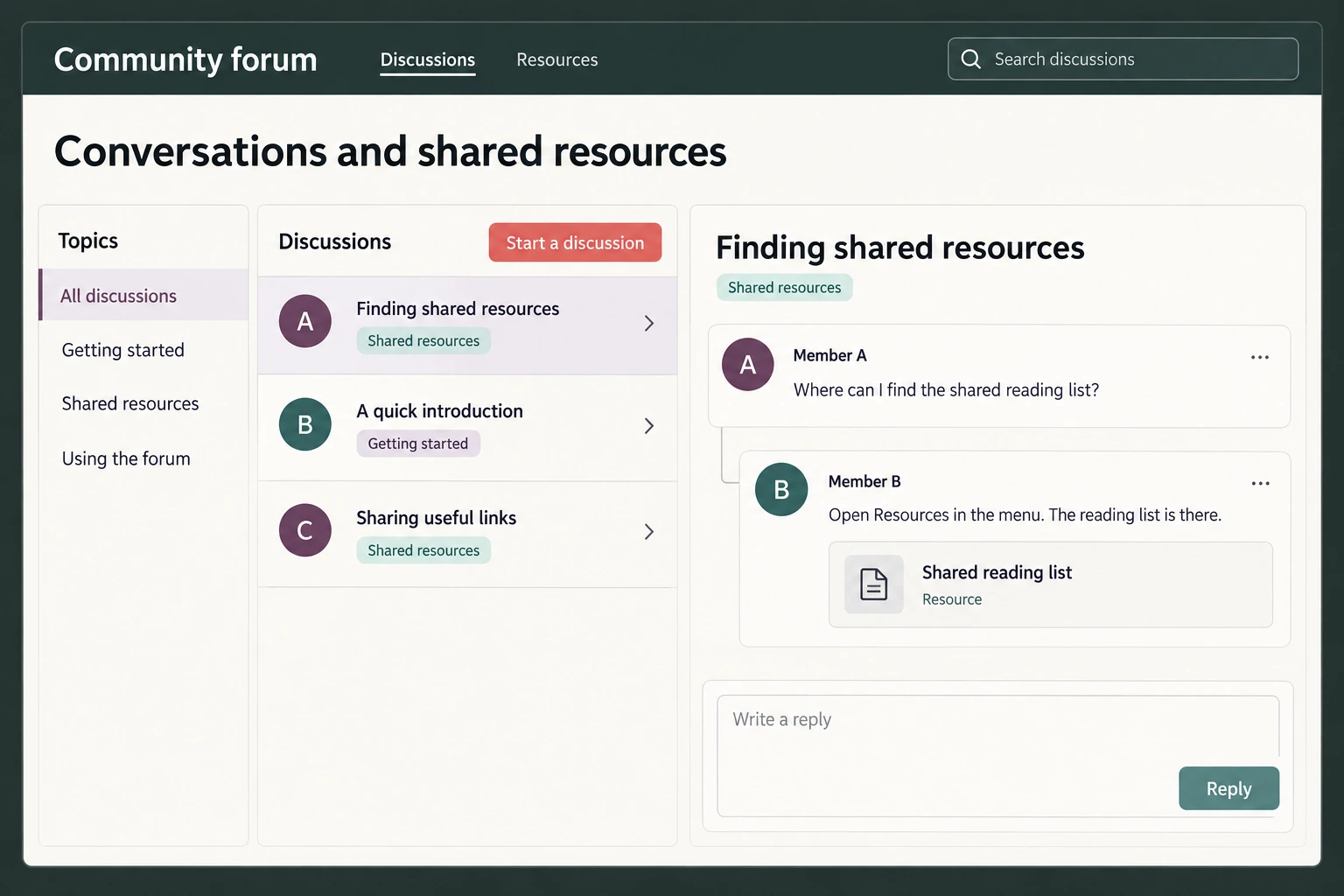The height and width of the screenshot is (896, 1344).
Task: Click the Topics panel heading
Action: [87, 241]
